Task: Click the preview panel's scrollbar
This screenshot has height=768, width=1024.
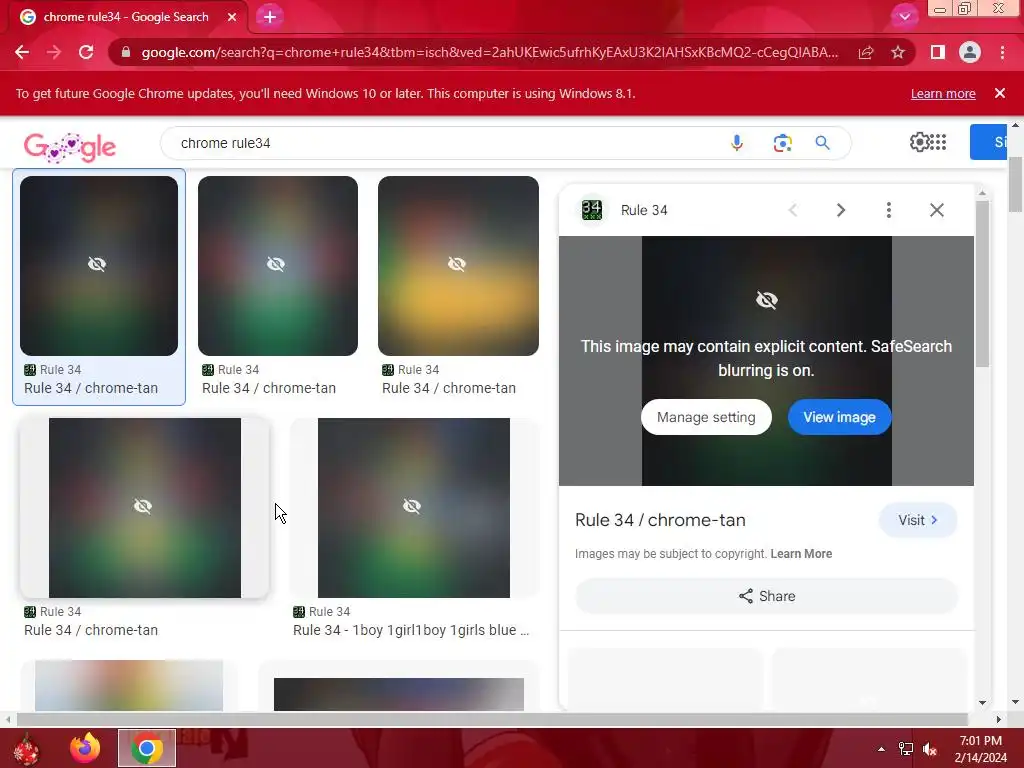Action: click(983, 284)
